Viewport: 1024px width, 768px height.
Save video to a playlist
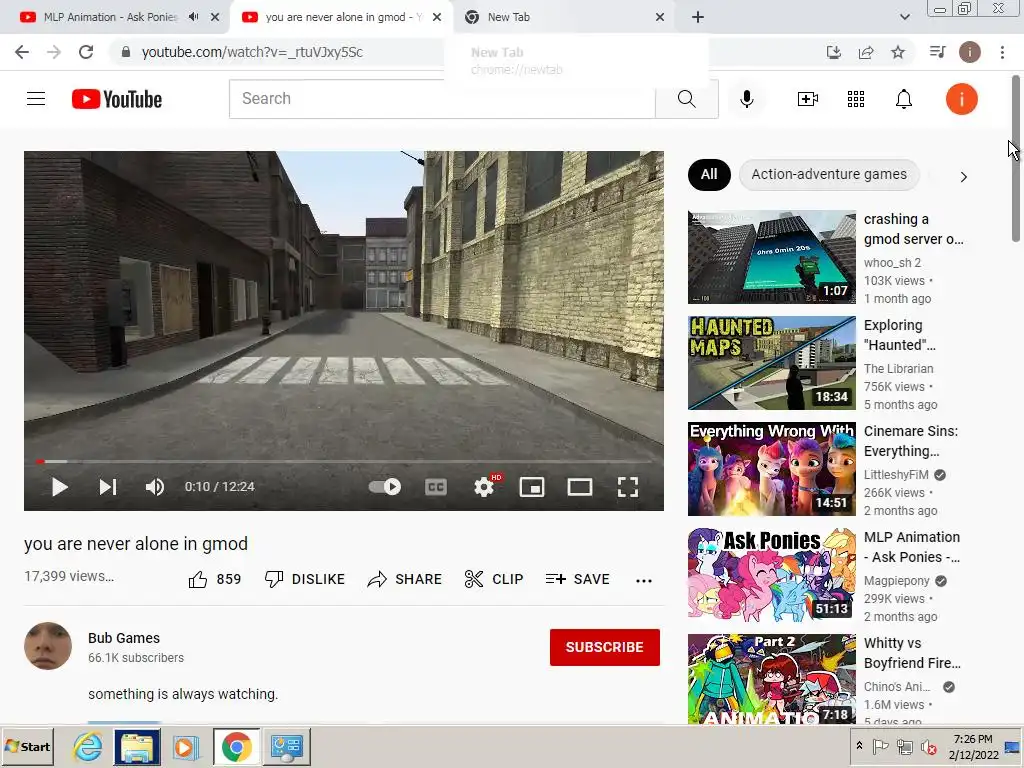click(578, 579)
